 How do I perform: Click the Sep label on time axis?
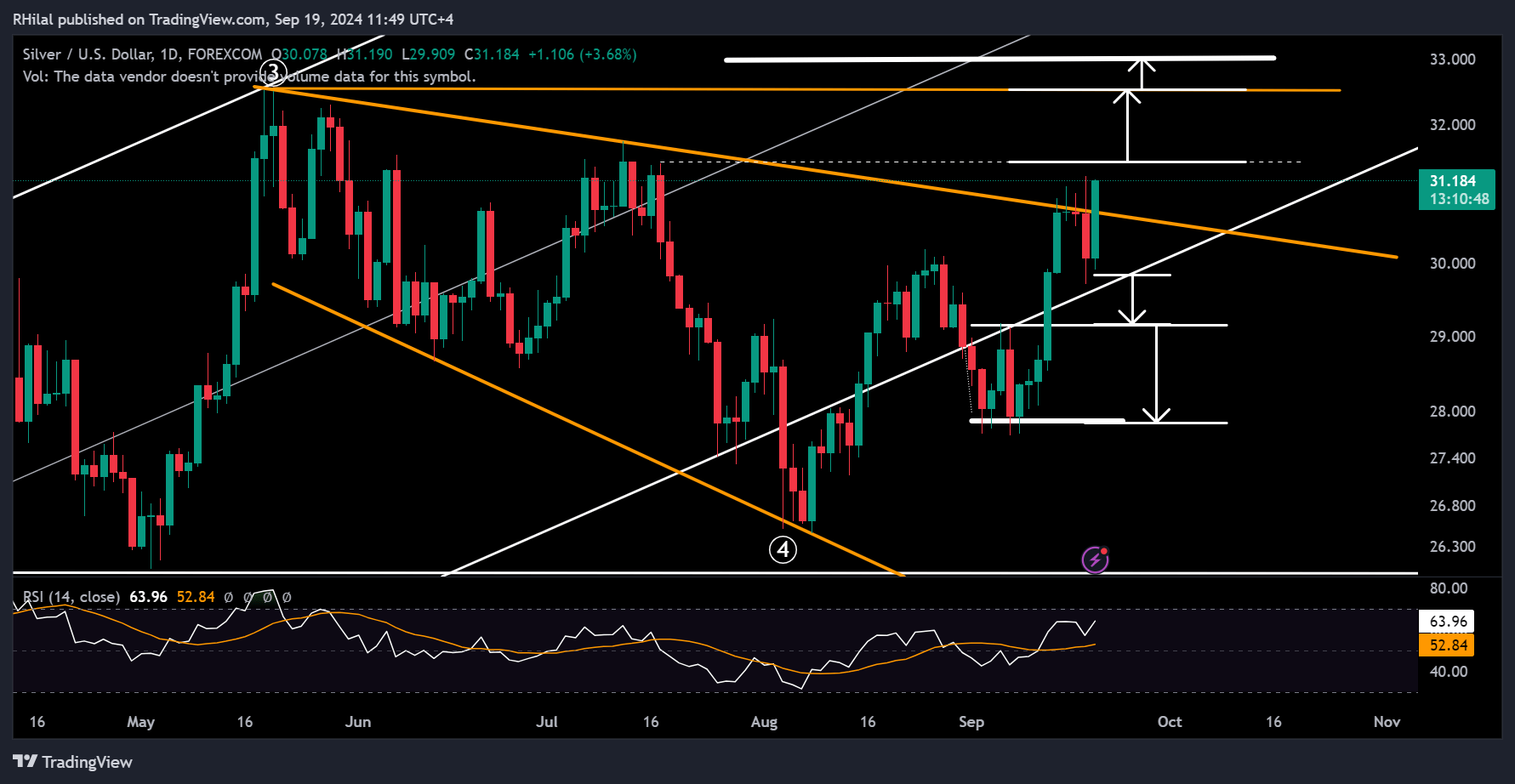coord(971,722)
